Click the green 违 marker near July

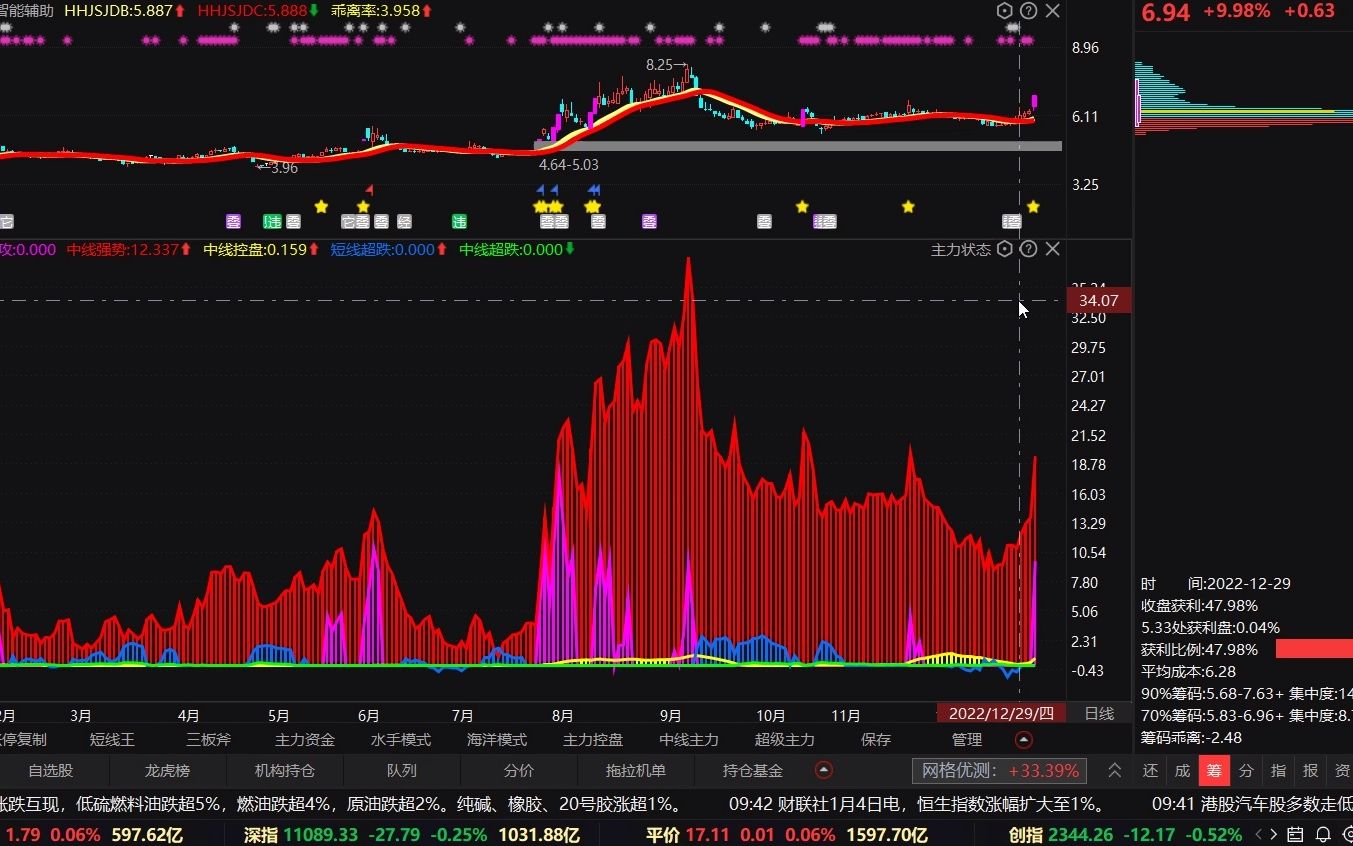pyautogui.click(x=459, y=221)
